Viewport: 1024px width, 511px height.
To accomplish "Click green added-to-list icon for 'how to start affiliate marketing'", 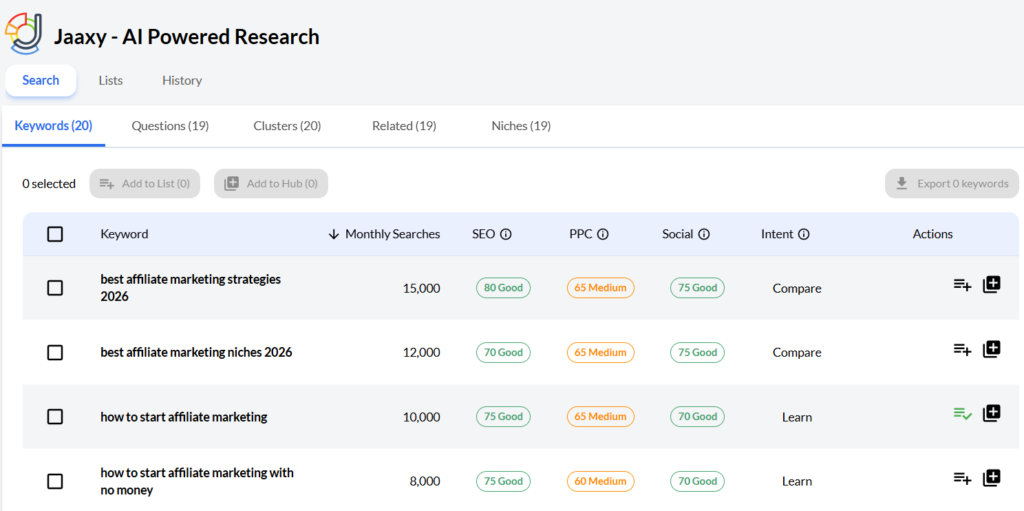I will click(962, 414).
